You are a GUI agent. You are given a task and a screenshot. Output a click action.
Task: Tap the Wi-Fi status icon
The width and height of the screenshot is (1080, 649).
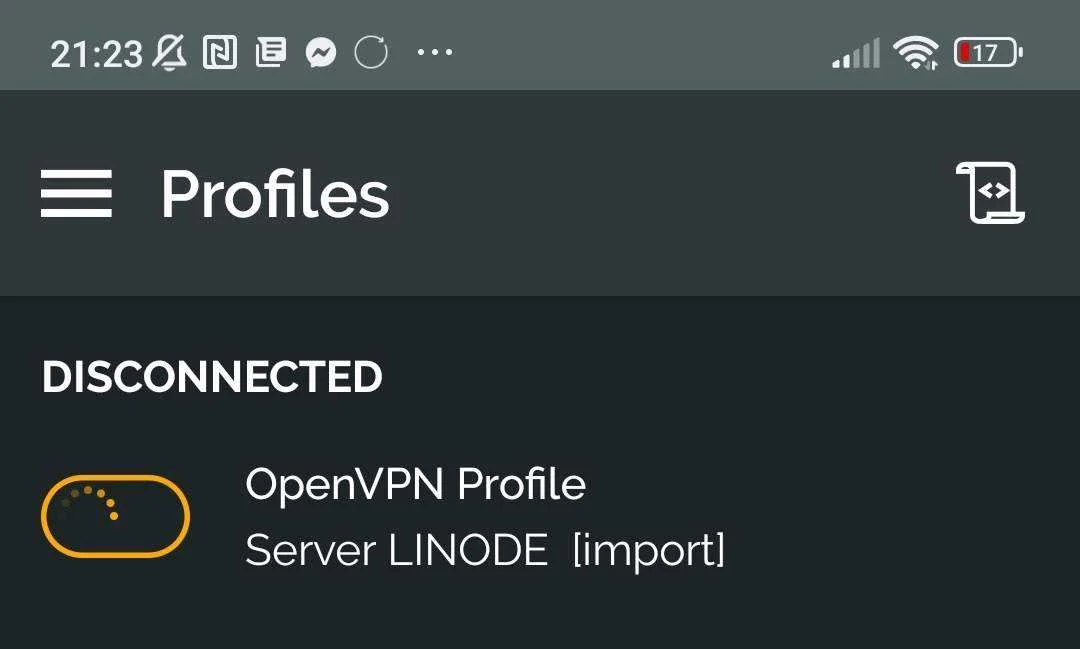(x=915, y=52)
